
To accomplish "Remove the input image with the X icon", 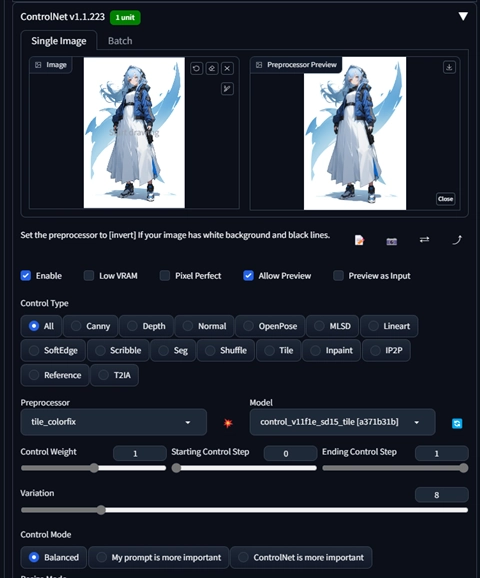I will point(227,68).
